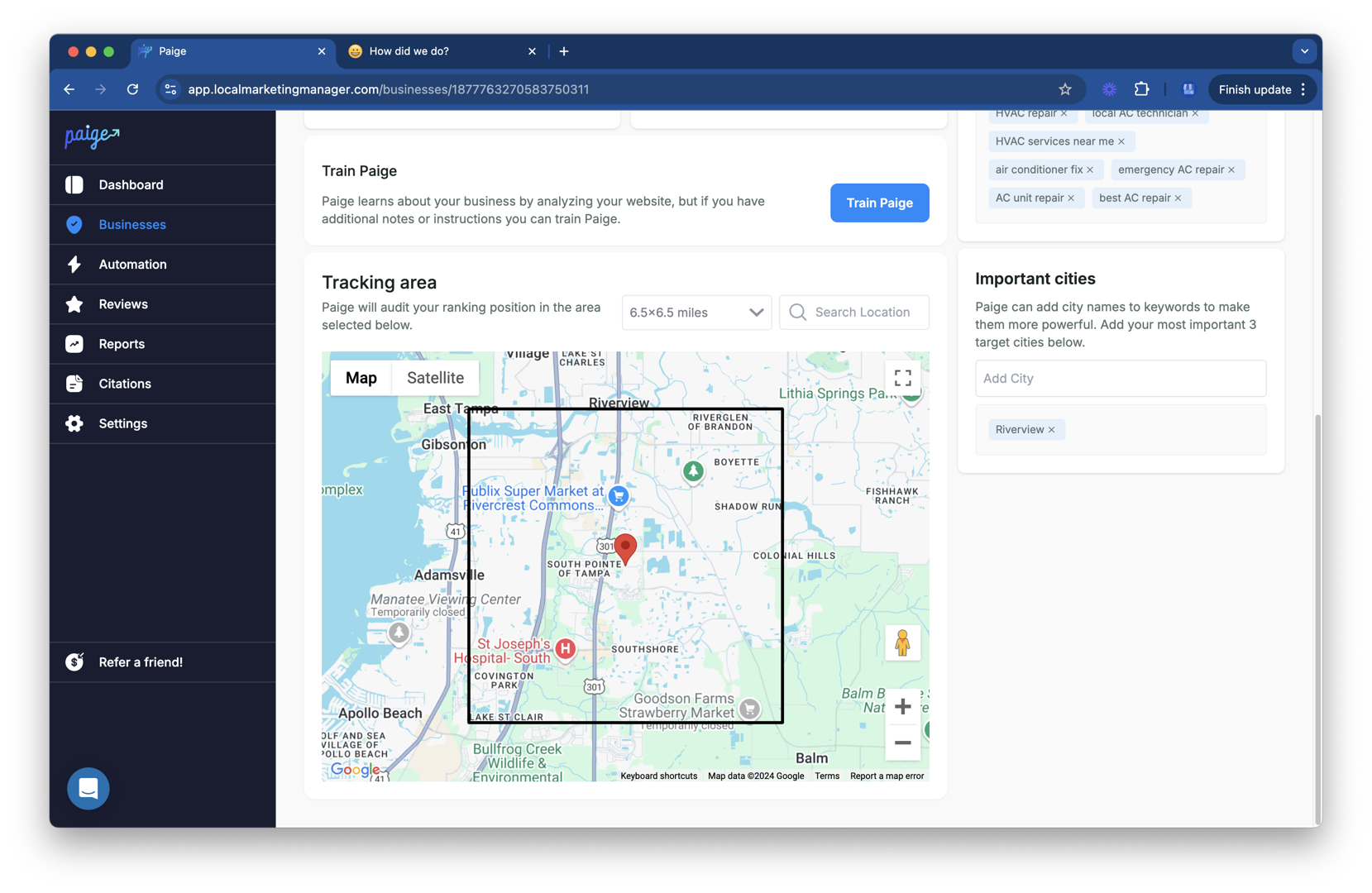Select the Map view tab
Image resolution: width=1372 pixels, height=893 pixels.
(x=361, y=377)
